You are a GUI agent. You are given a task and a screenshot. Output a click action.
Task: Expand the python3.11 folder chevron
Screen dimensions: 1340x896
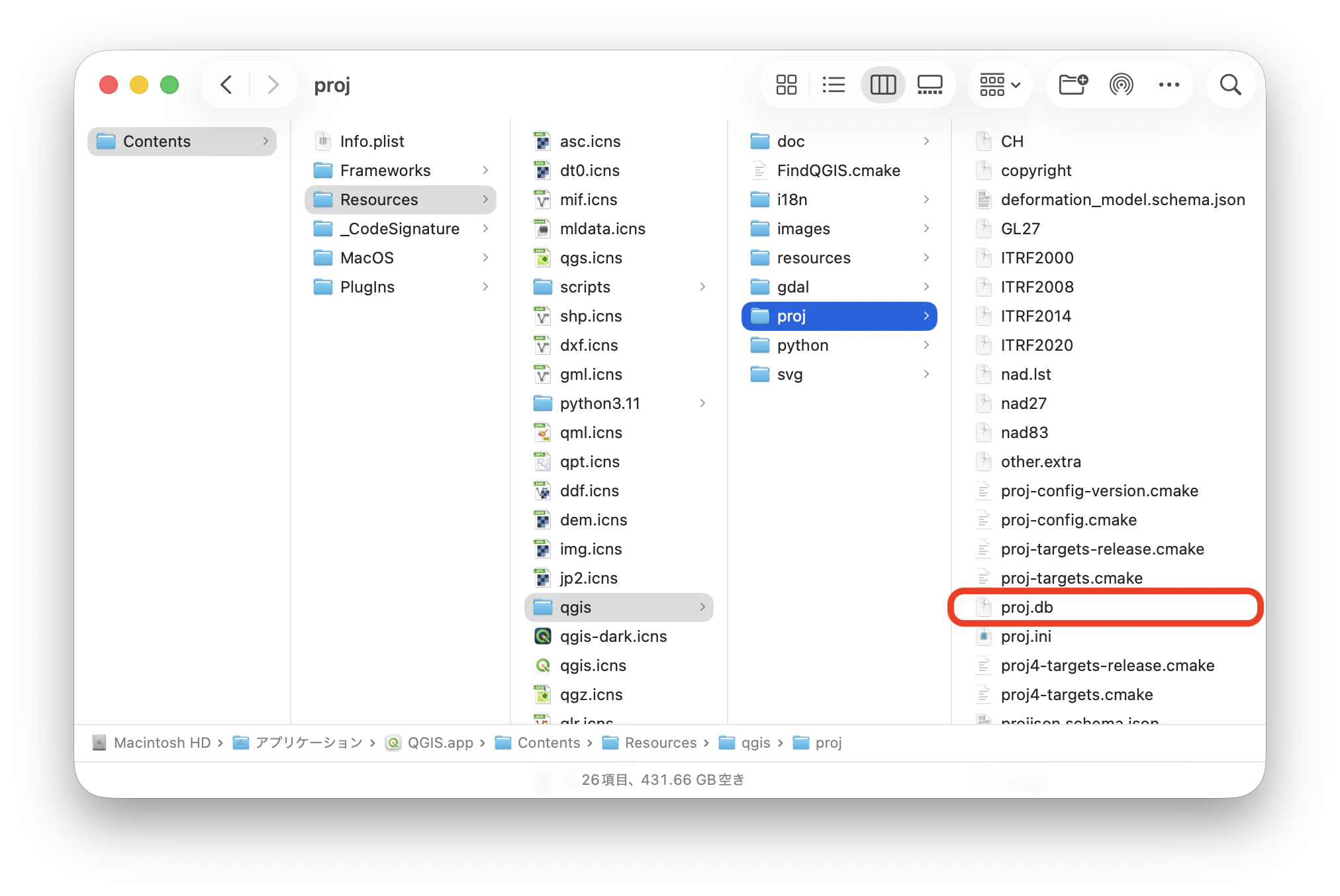[x=702, y=404]
